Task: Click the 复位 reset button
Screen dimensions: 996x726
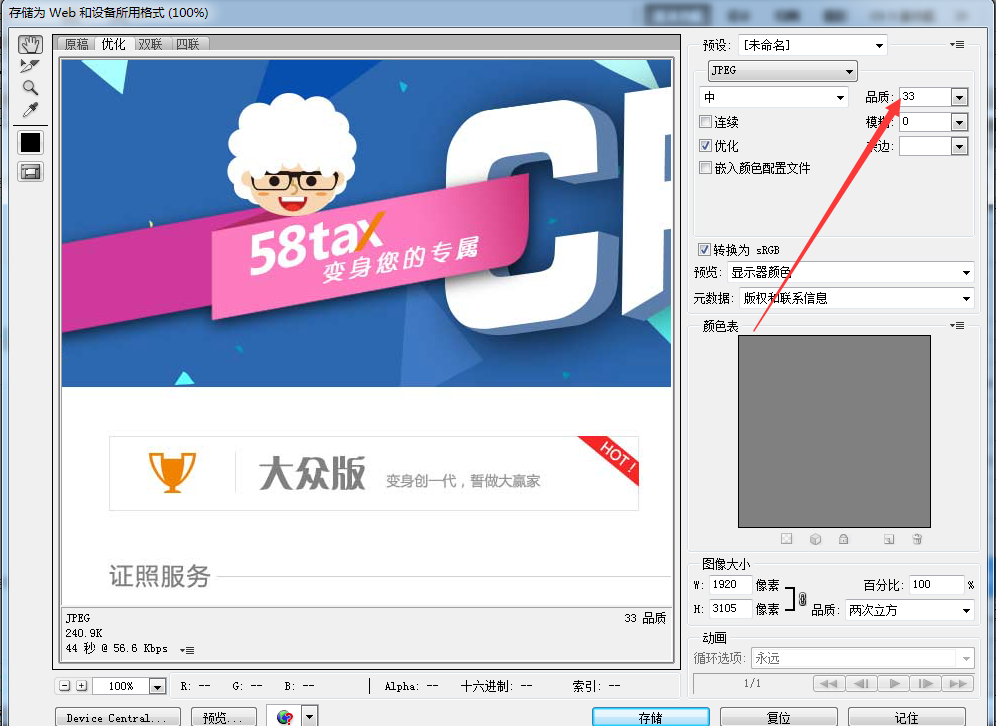Action: (x=779, y=717)
